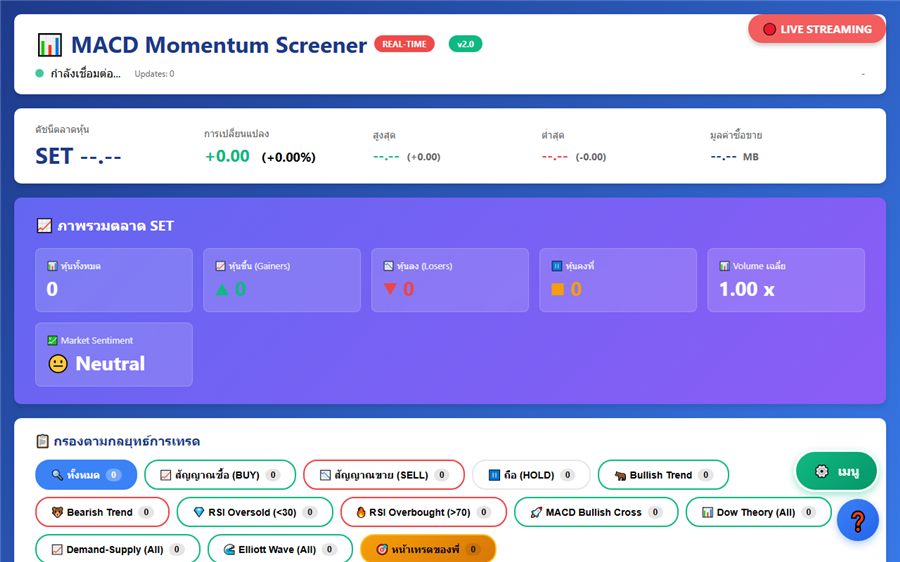Click the chart icon on Dow Theory
900x562 pixels.
tap(707, 512)
